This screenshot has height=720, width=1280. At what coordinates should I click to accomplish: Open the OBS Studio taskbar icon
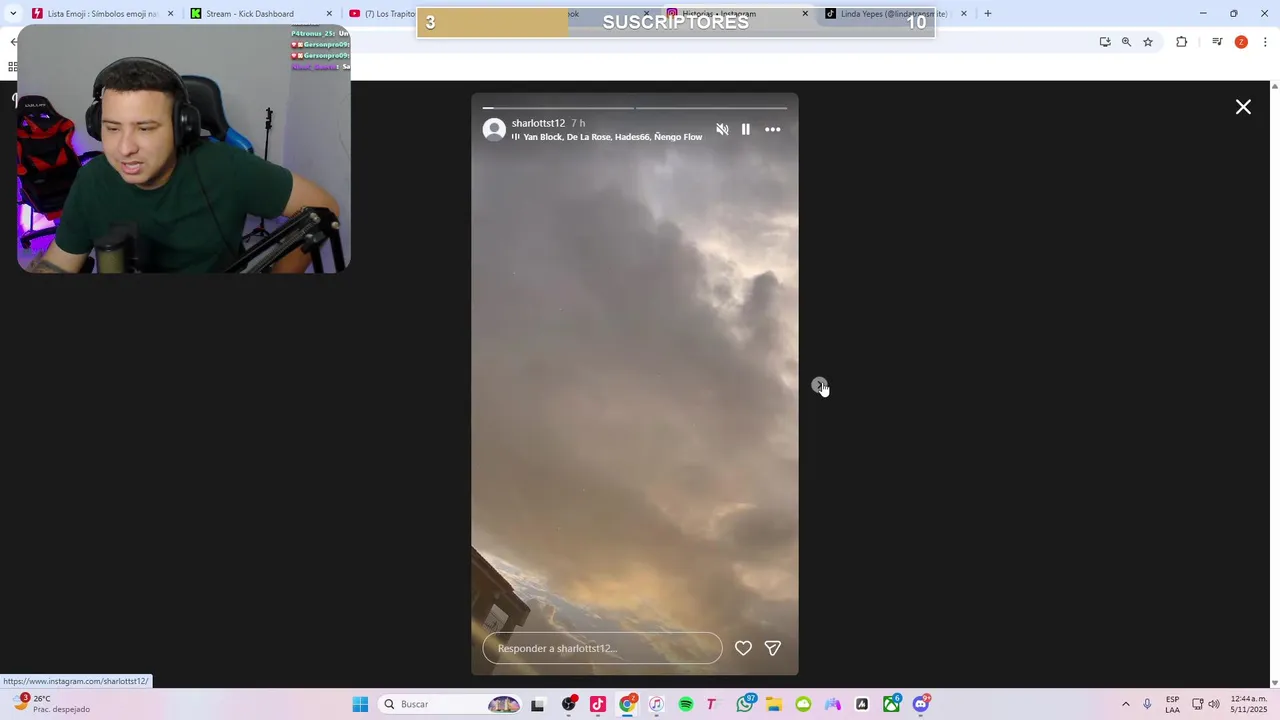point(569,704)
